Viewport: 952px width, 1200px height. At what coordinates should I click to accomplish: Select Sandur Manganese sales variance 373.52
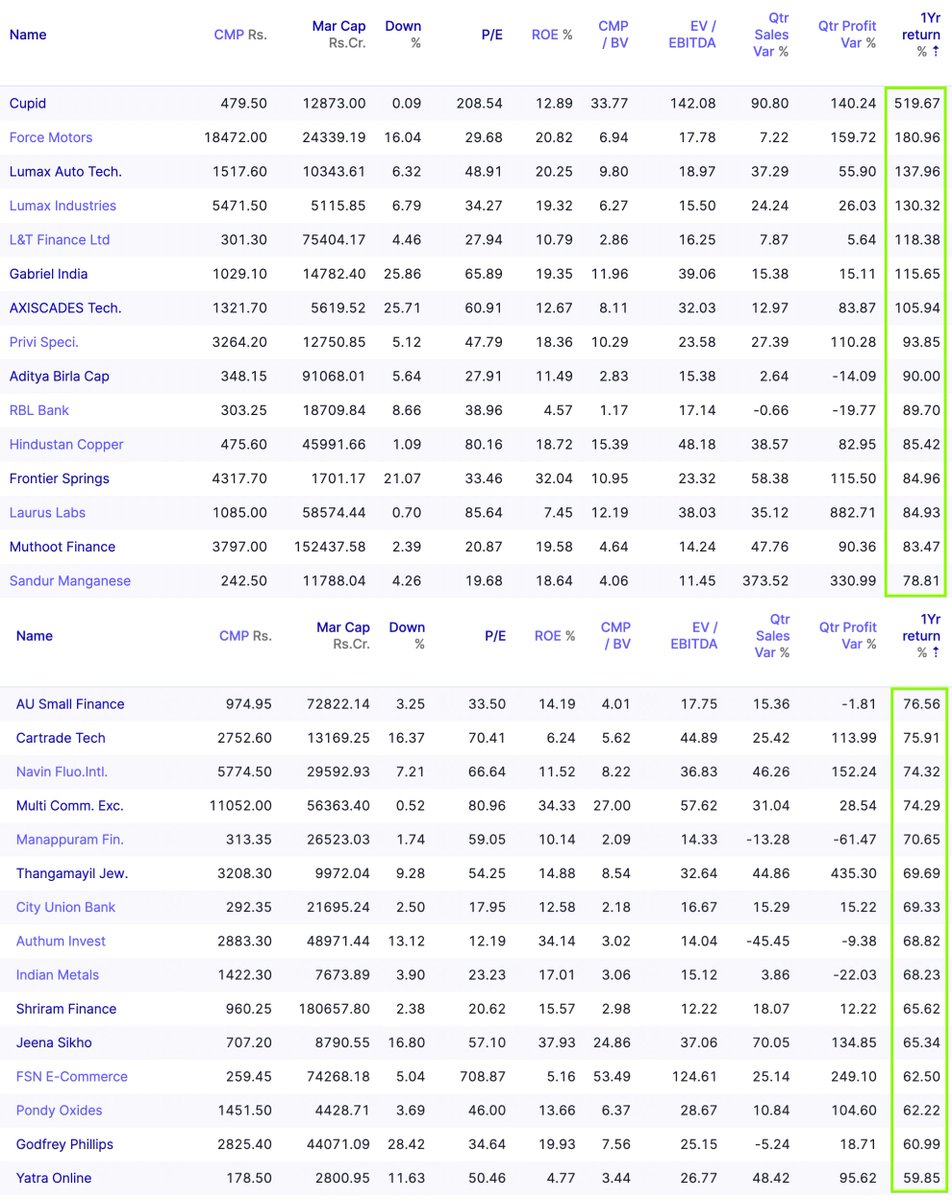[764, 579]
